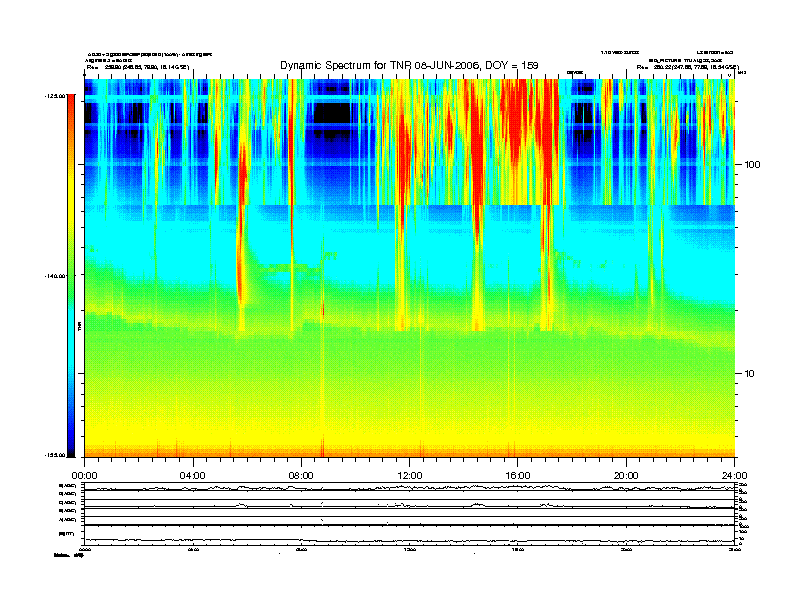792x612 pixels.
Task: Click the -125.00 color scale label
Action: pyautogui.click(x=56, y=95)
